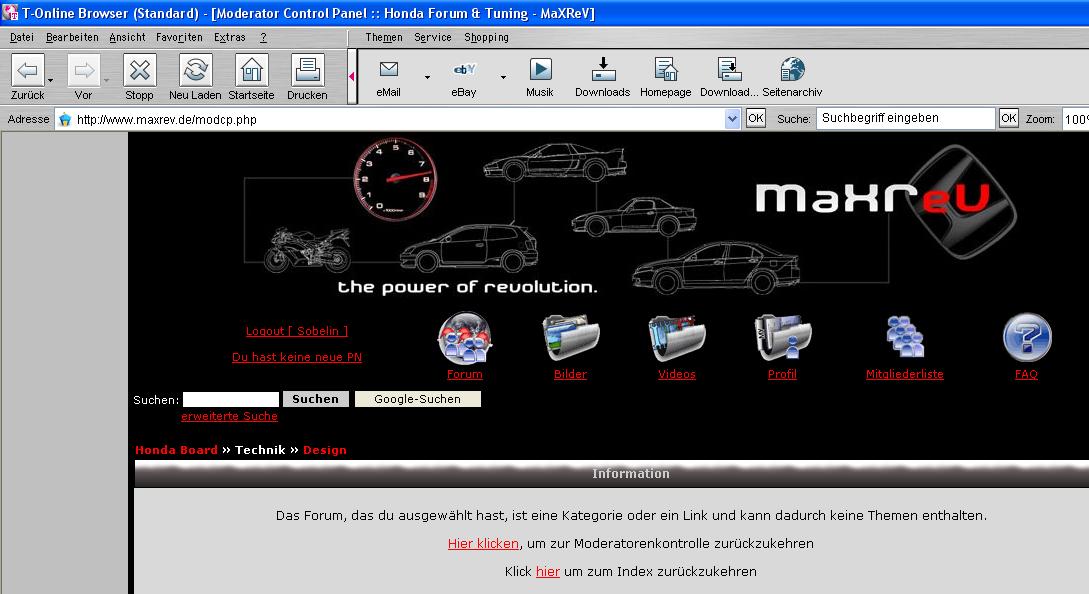
Task: Click the Google-Suchen button
Action: (417, 399)
